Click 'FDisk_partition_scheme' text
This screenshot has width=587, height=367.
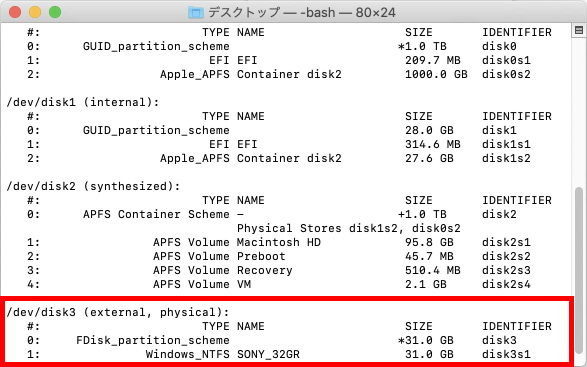(153, 340)
